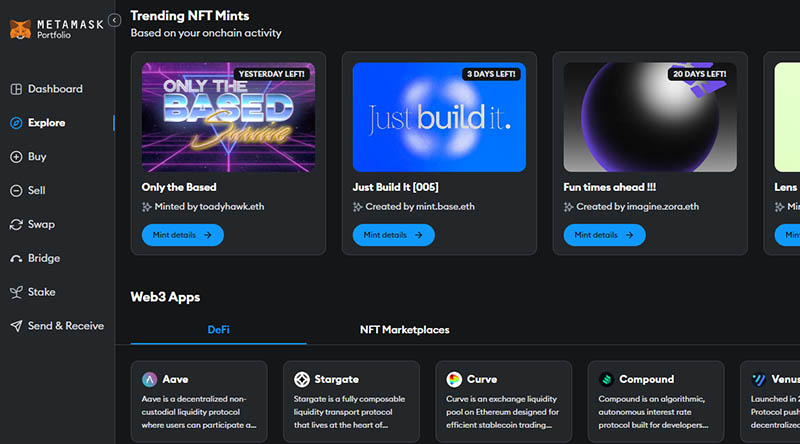800x444 pixels.
Task: Click the MetaMask fox logo
Action: coord(18,29)
